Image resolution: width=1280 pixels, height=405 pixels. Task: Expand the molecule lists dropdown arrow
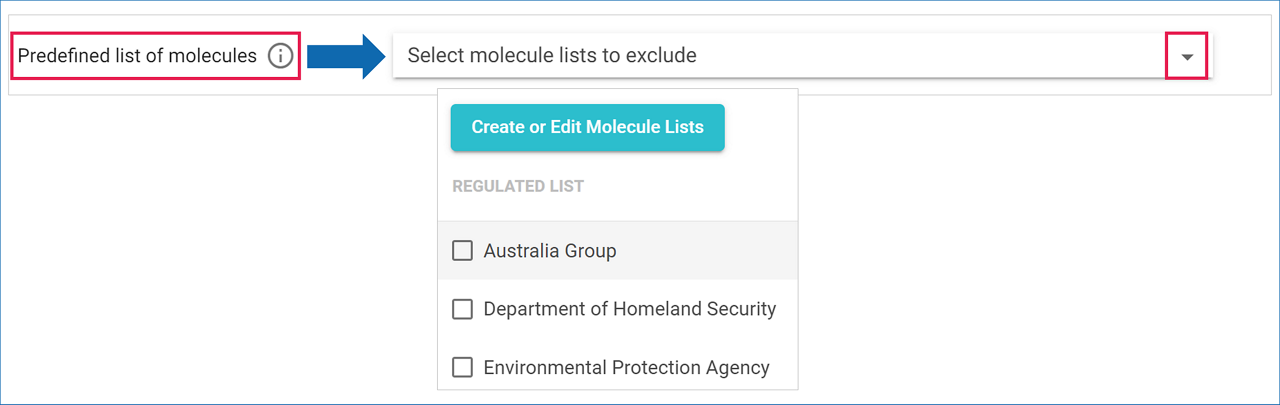[1187, 56]
